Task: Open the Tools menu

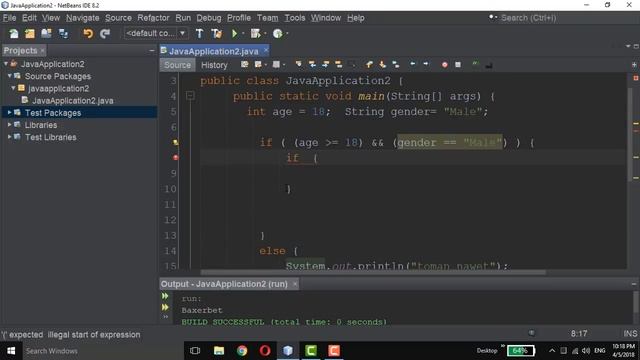Action: point(295,18)
